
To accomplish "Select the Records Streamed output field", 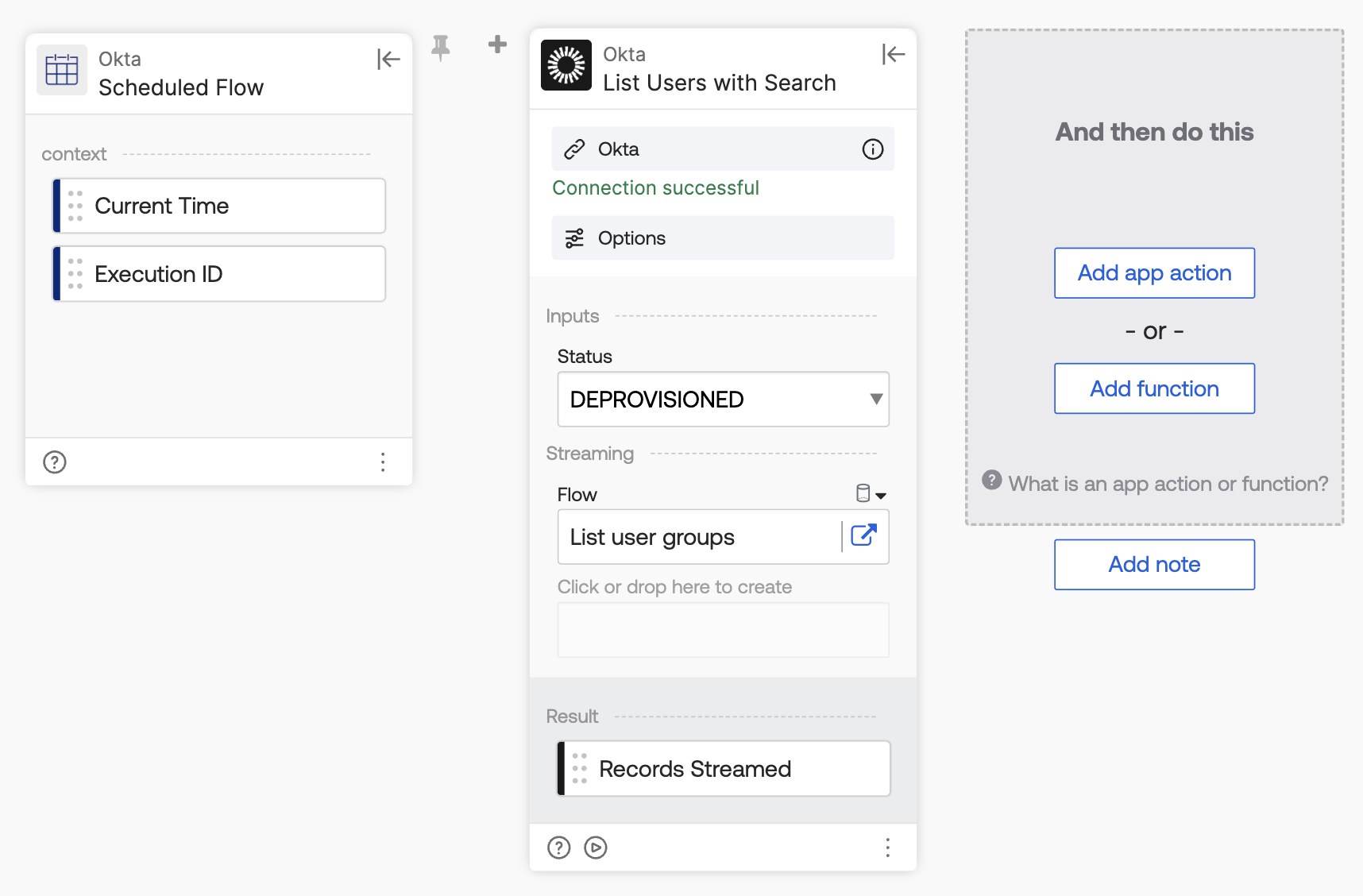I will click(724, 769).
